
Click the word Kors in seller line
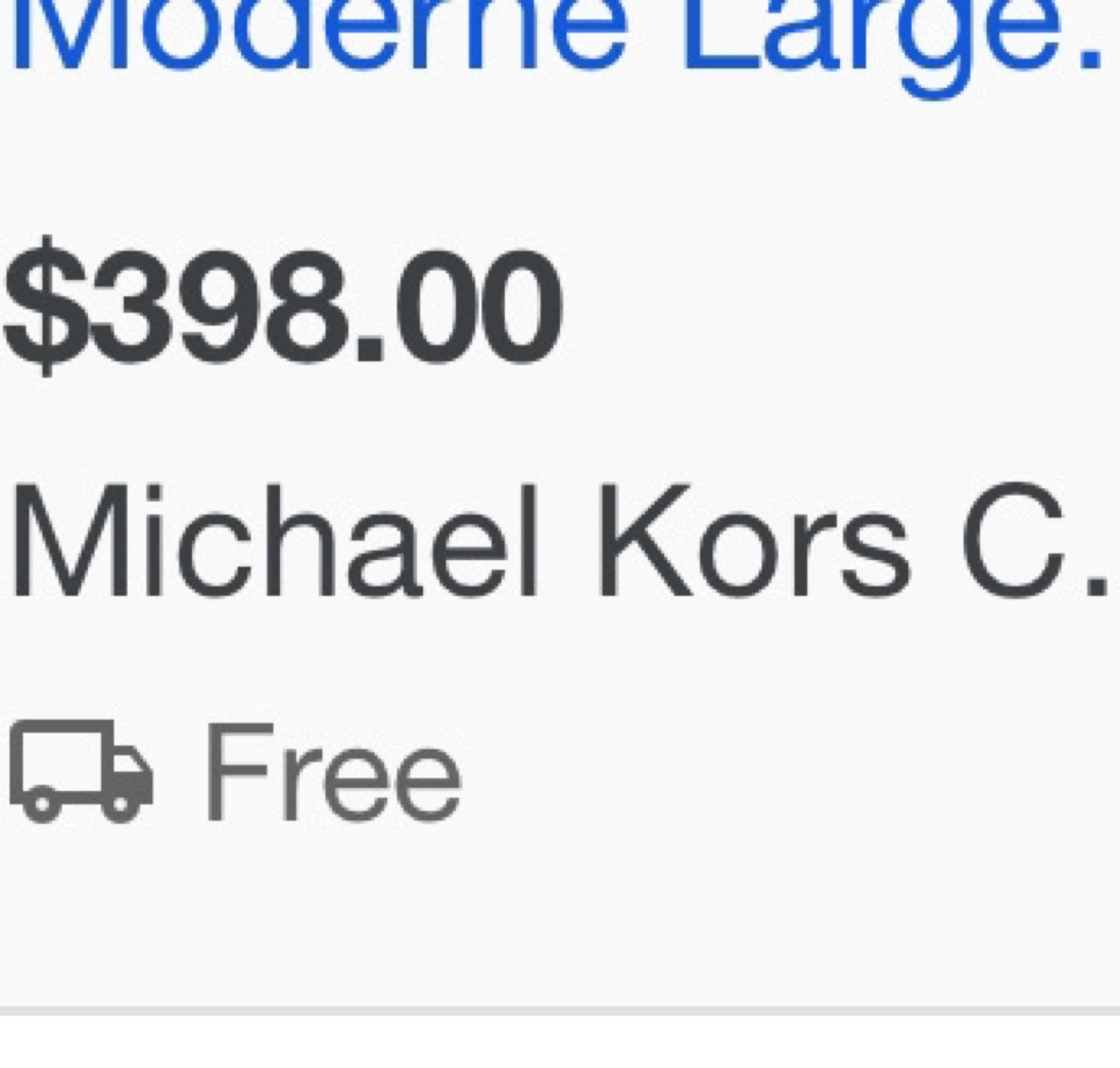click(x=753, y=542)
